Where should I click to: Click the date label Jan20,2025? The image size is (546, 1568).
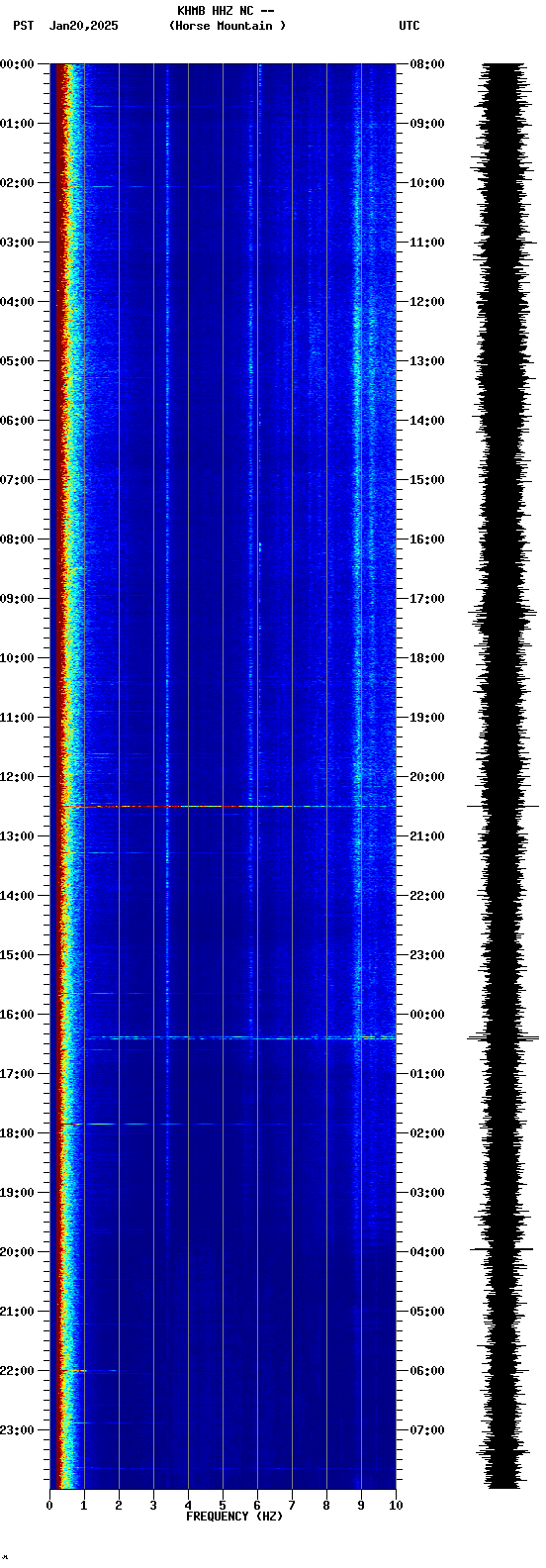click(83, 26)
